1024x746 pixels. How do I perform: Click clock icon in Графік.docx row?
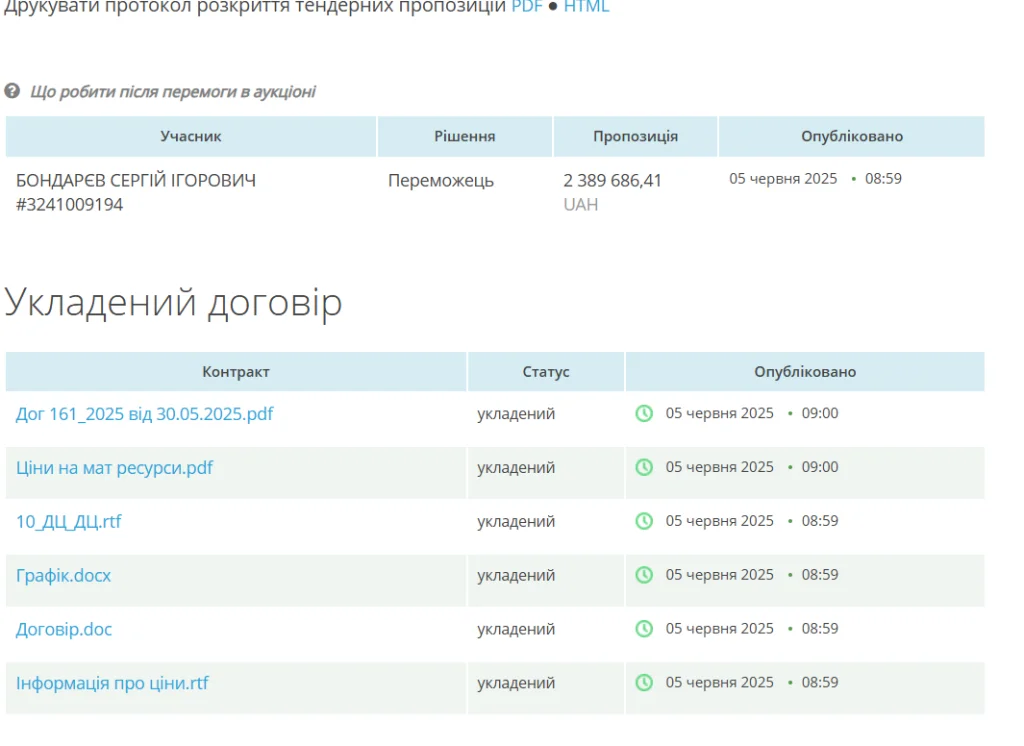644,575
